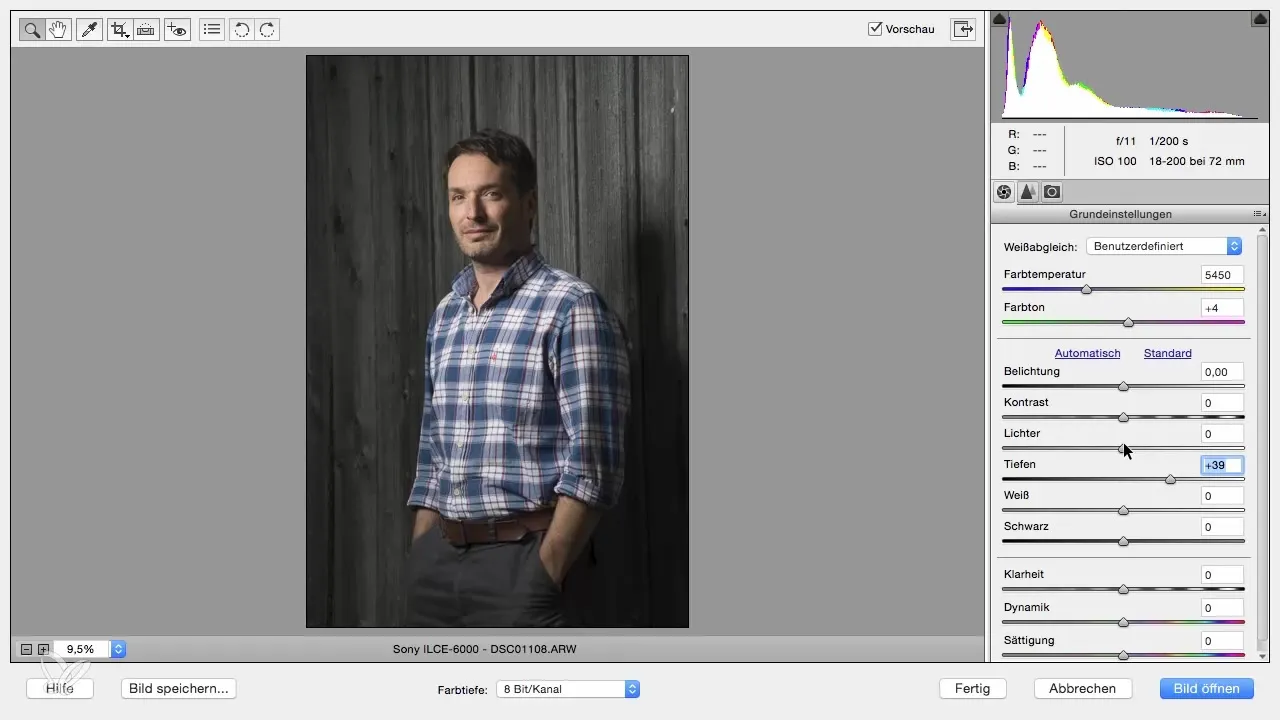Choose the Straighten tool
The height and width of the screenshot is (720, 1280).
[x=146, y=30]
